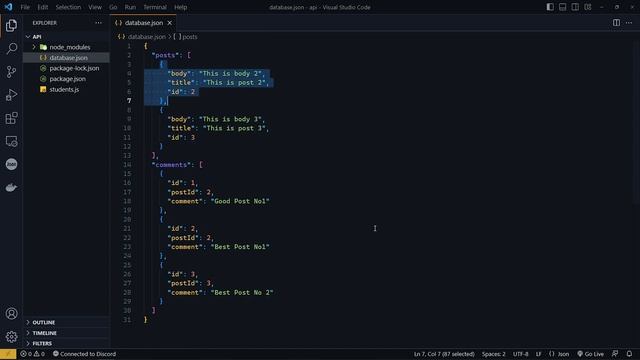This screenshot has width=640, height=360.
Task: Click line number 14 in the gutter
Action: (127, 165)
